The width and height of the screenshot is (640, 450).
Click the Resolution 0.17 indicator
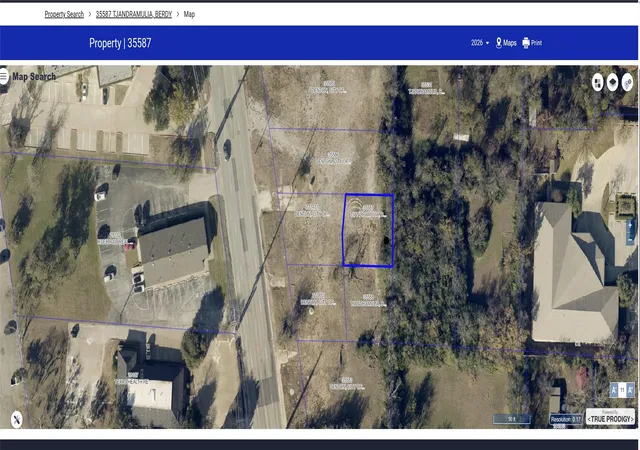566,419
